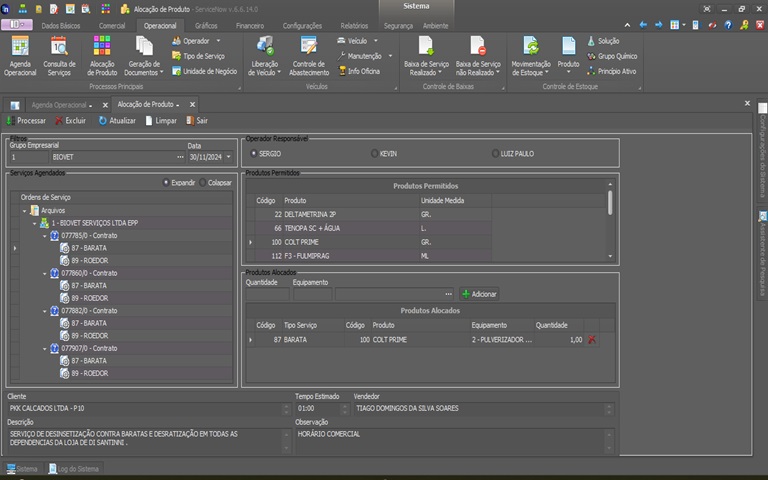Collapse the 077785/0 - Contrato tree node
This screenshot has height=480, width=768.
click(45, 237)
